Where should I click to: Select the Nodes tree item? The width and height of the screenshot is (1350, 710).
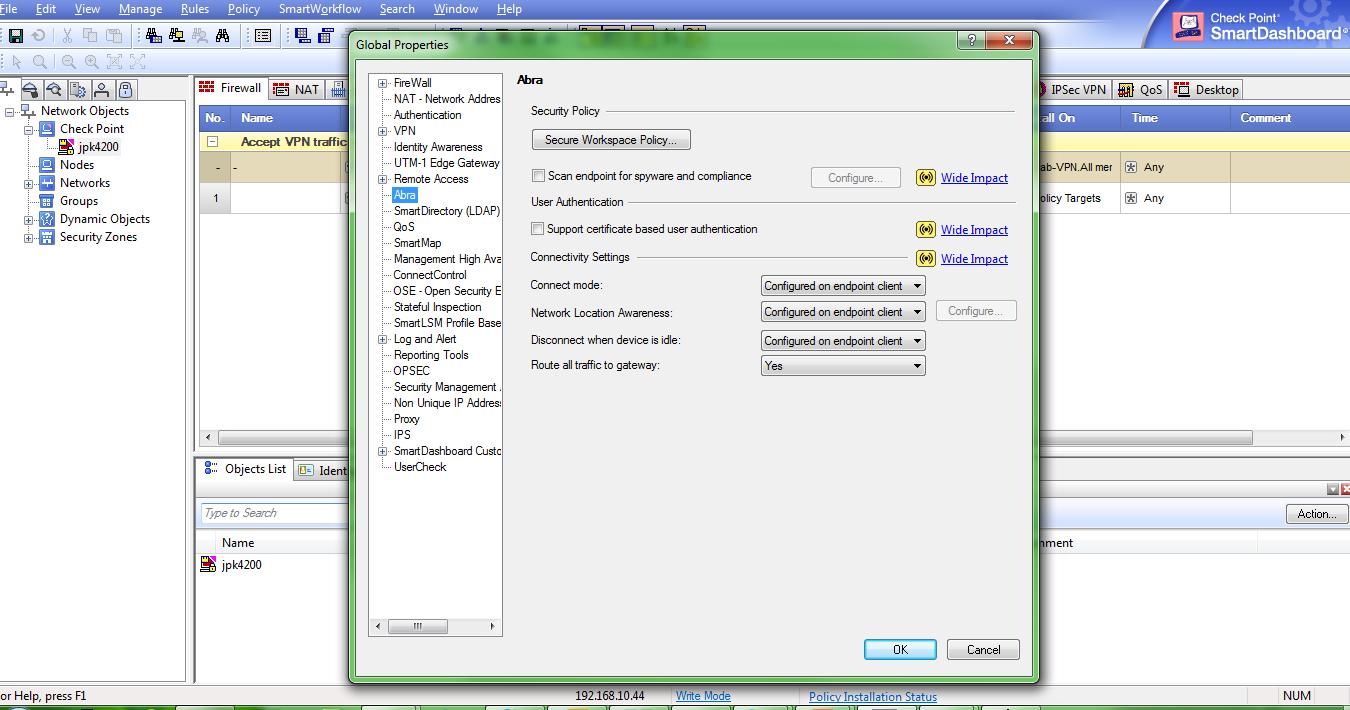click(77, 165)
